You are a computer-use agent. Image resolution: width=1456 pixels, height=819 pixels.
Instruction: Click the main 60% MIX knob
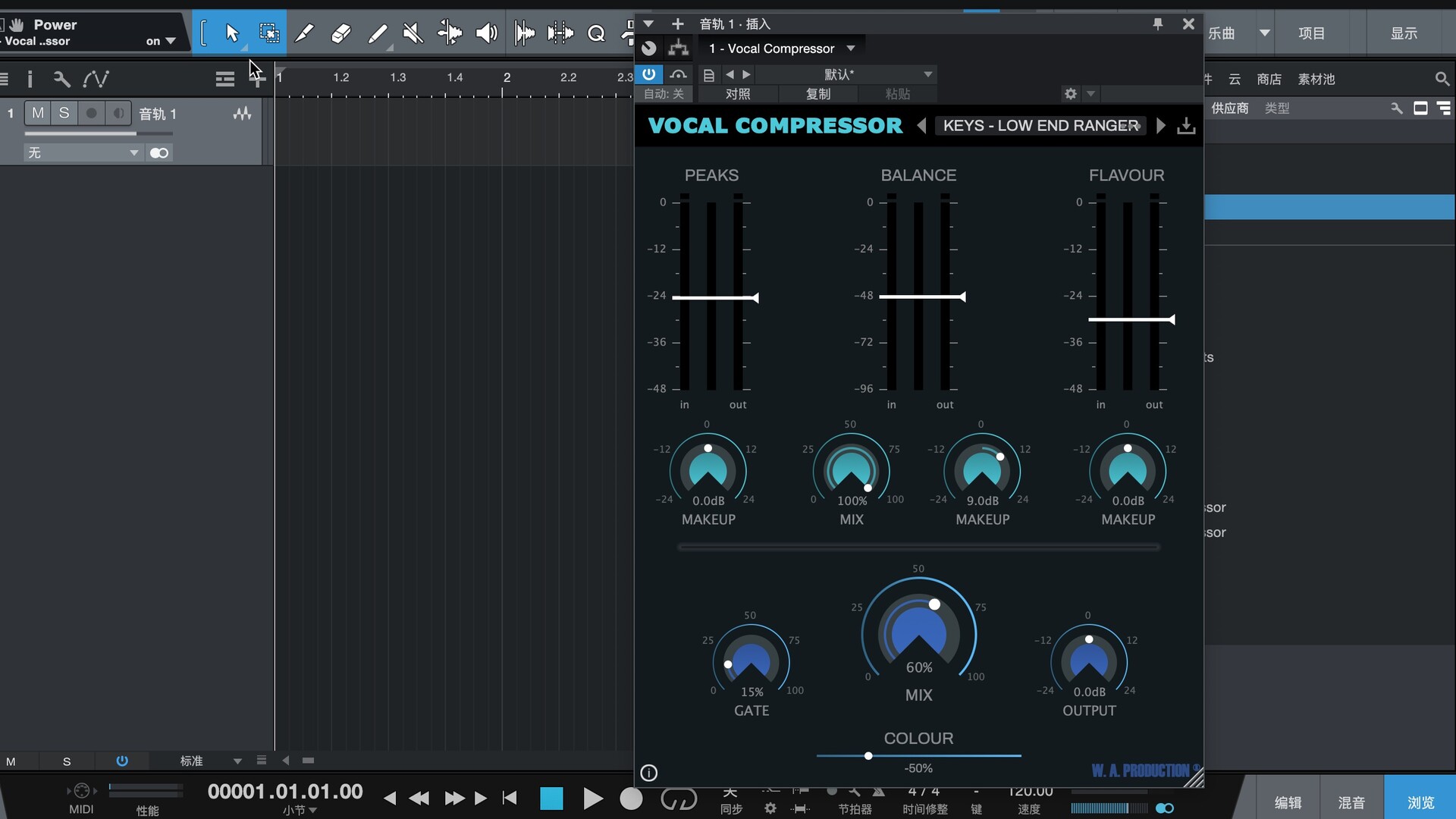click(x=918, y=634)
